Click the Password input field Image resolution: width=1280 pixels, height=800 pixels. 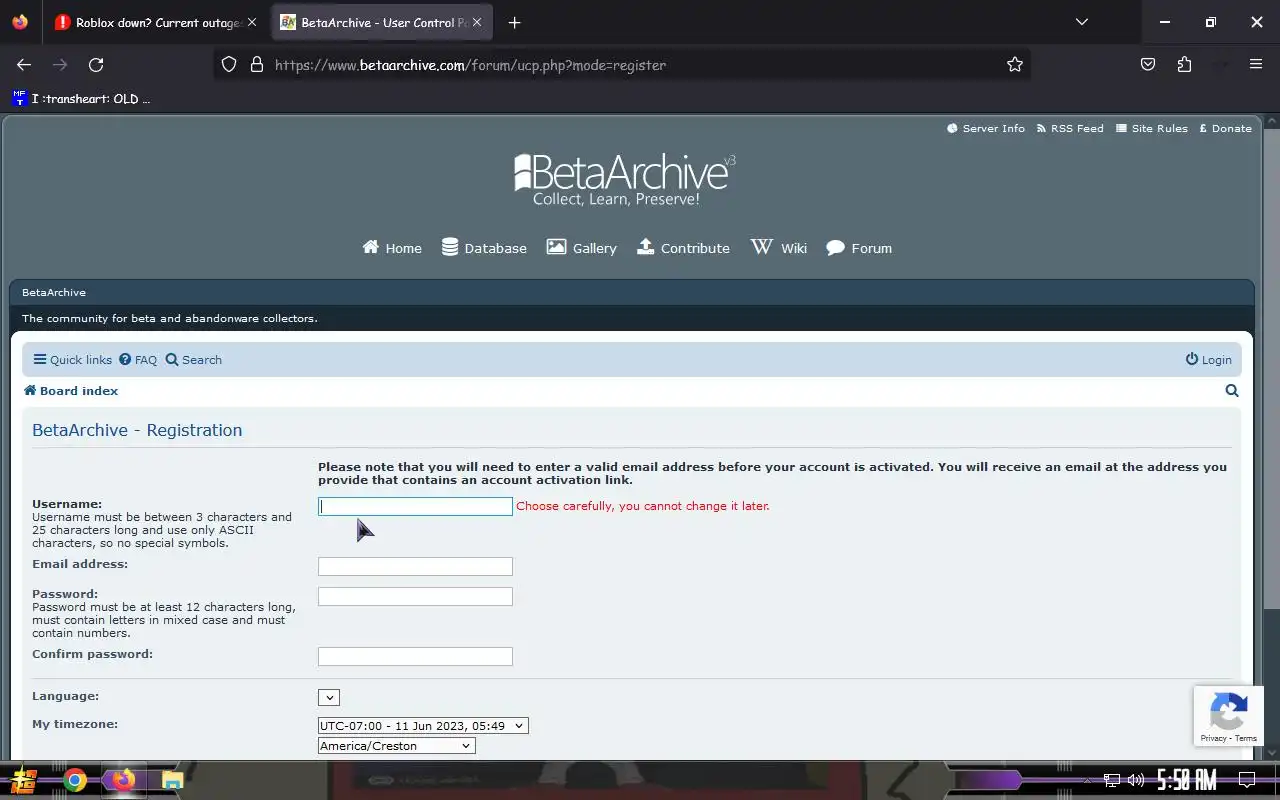pos(415,596)
